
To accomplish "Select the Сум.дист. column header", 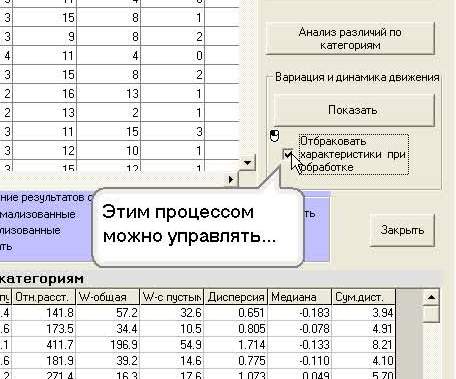I will click(363, 297).
